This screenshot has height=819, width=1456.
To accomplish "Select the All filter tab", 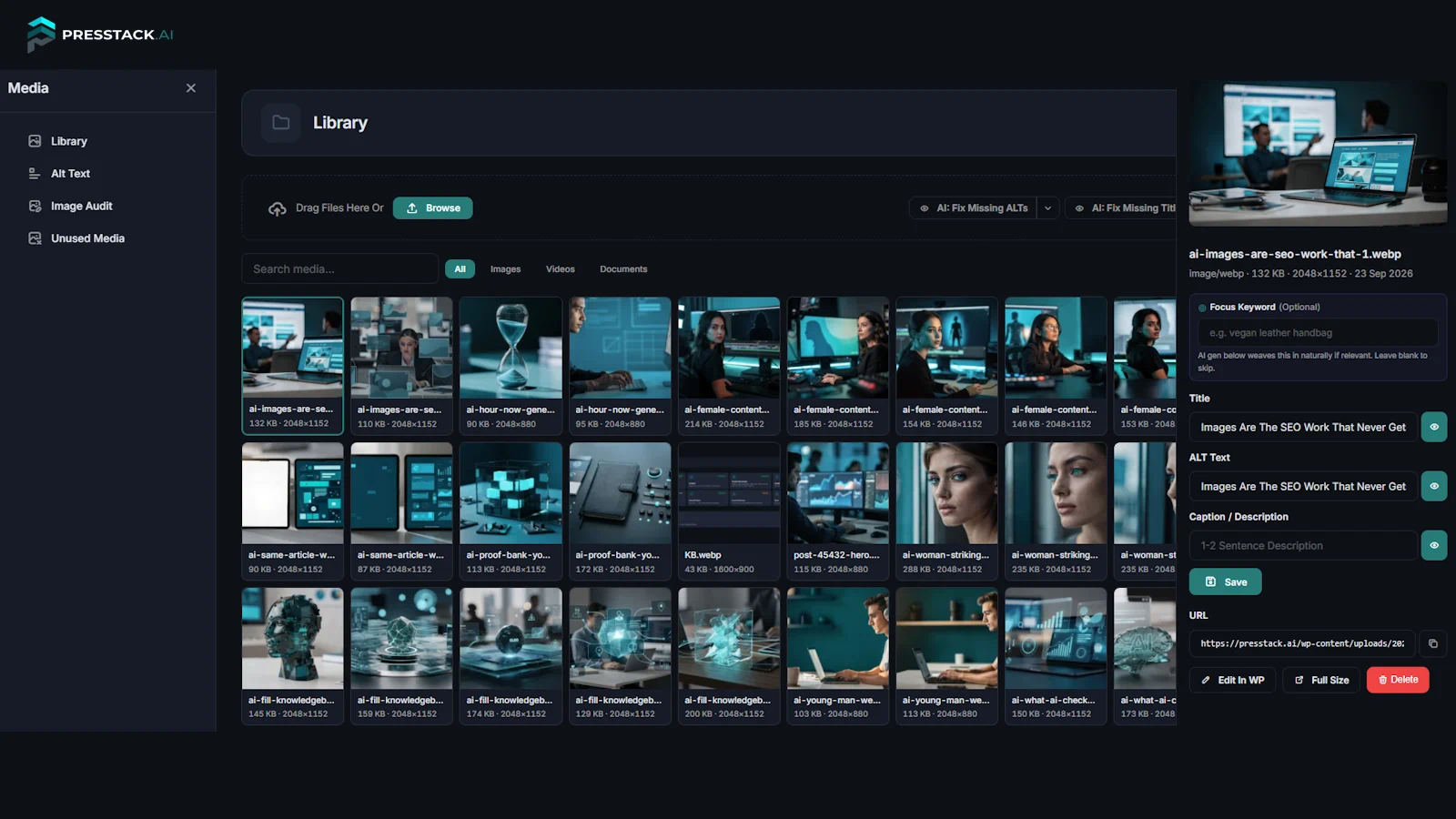I will pos(460,269).
